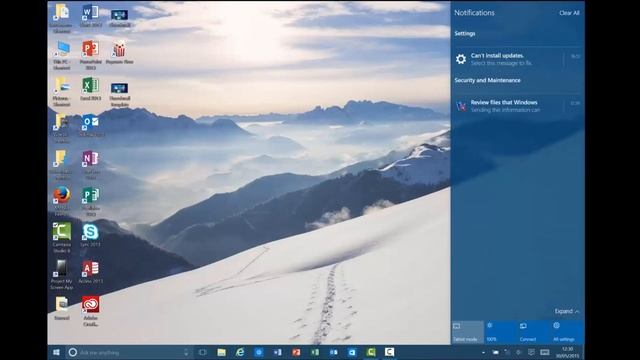Launch Internet Explorer from the taskbar
Screen dimensions: 640x360
coord(240,352)
